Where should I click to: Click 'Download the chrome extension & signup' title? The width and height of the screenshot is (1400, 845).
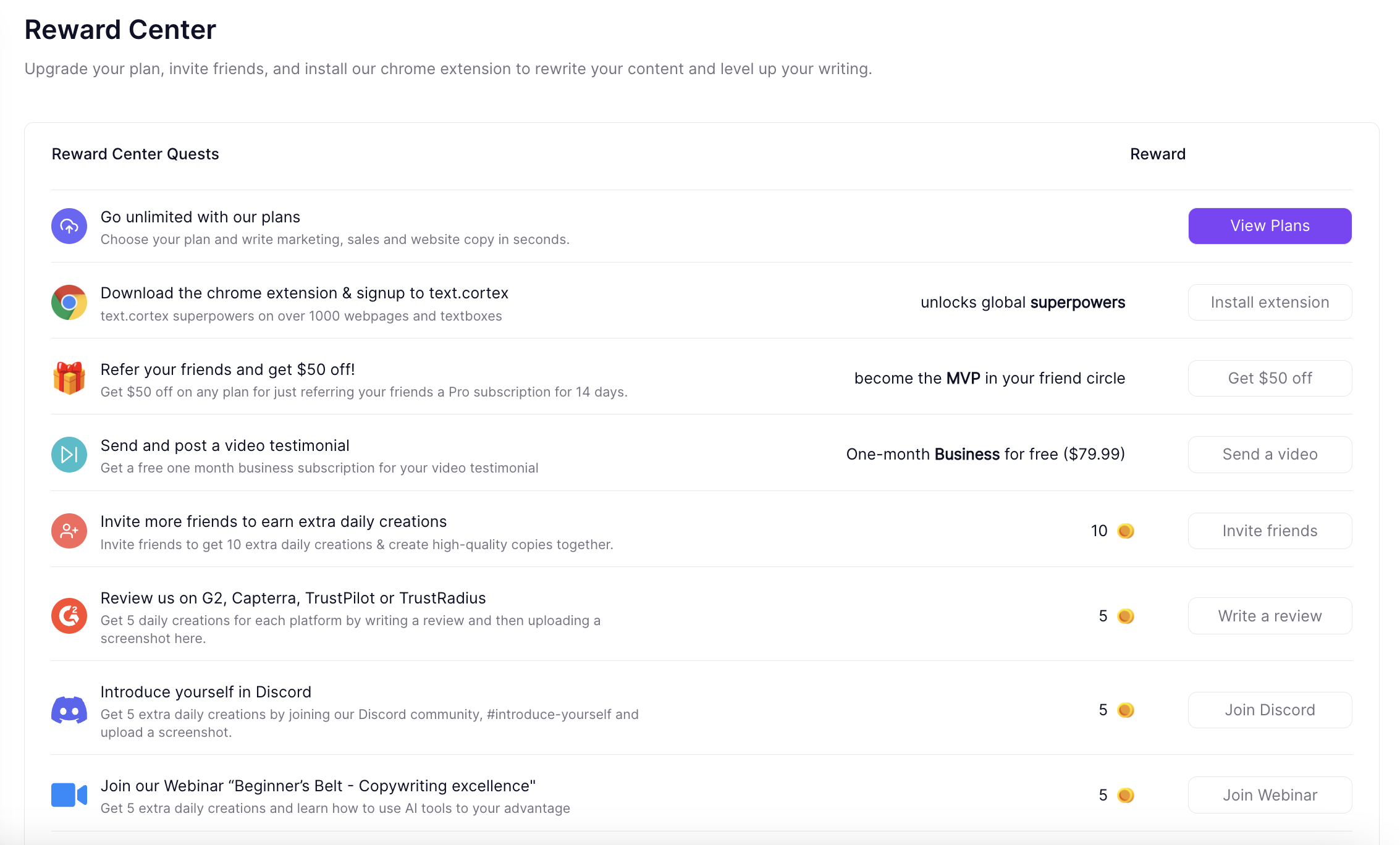(x=305, y=293)
